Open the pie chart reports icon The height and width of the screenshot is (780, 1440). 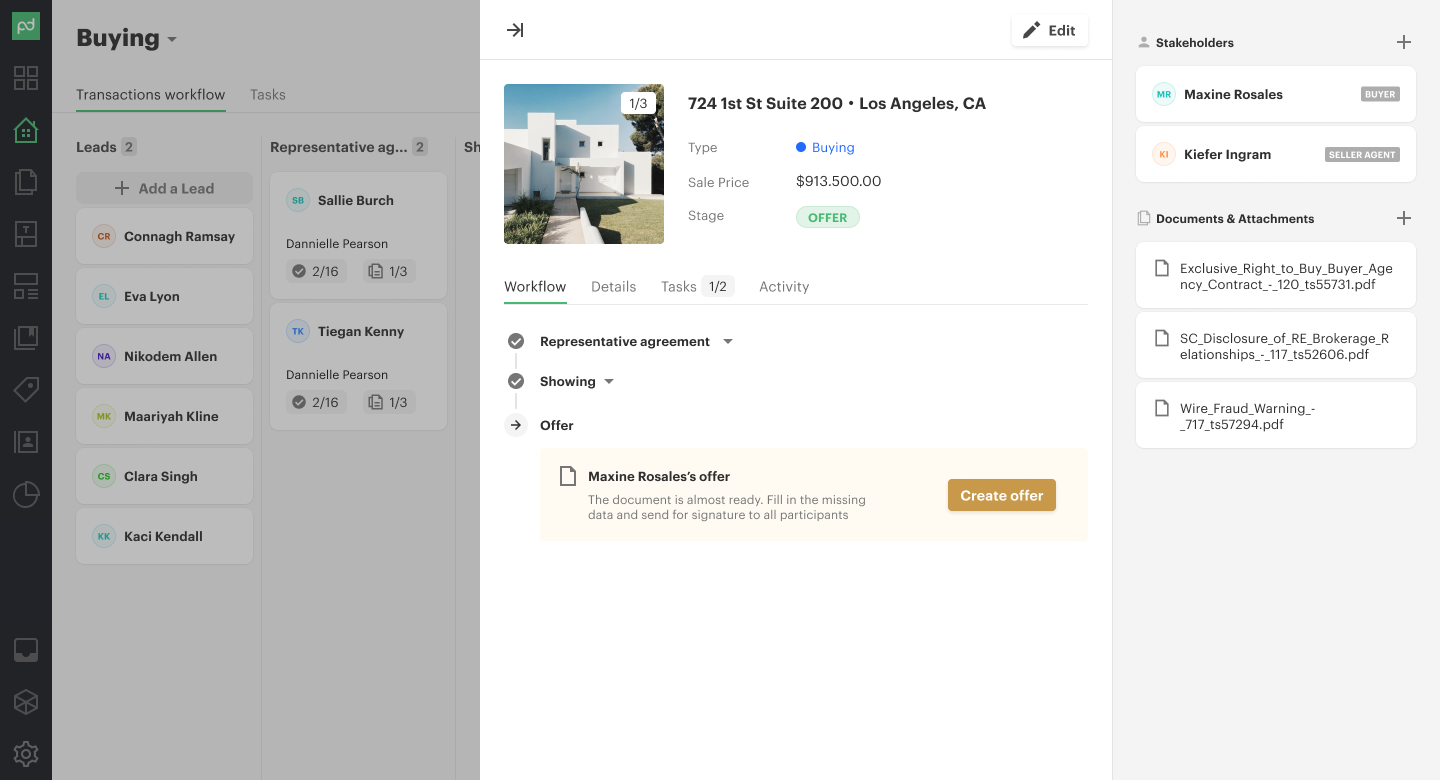point(26,494)
